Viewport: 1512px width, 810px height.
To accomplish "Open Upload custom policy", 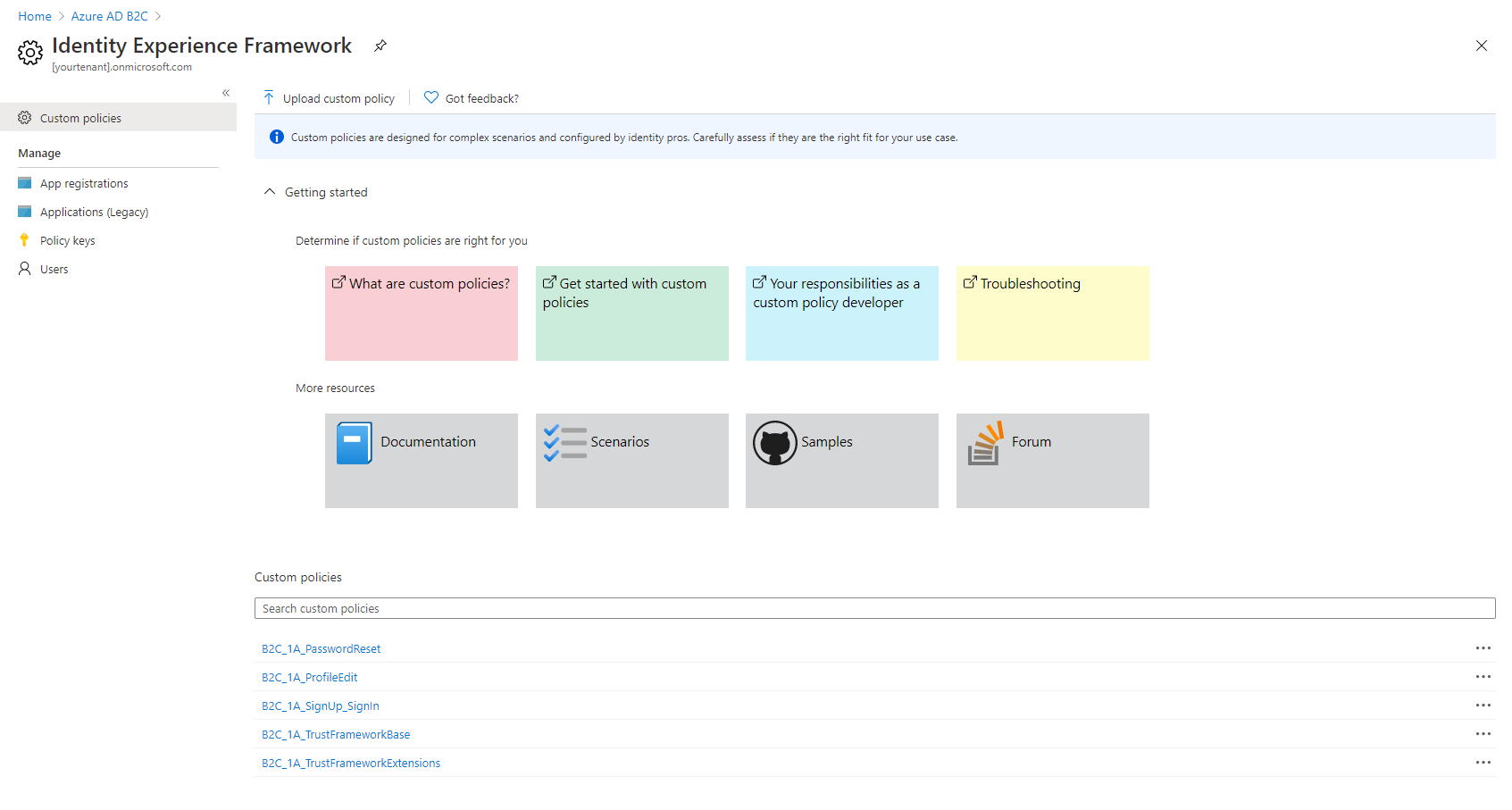I will click(x=338, y=98).
